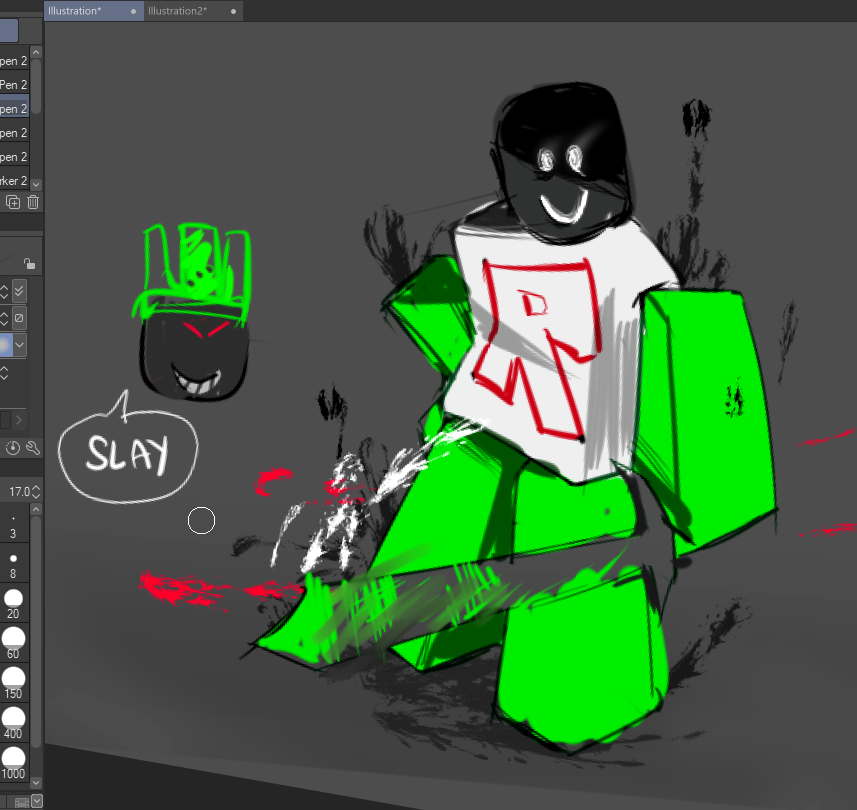Choose brush size preset 20
857x810 pixels.
[x=13, y=604]
